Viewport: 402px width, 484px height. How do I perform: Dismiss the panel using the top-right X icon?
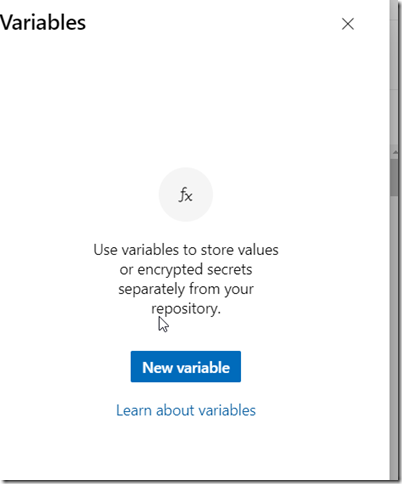[348, 24]
